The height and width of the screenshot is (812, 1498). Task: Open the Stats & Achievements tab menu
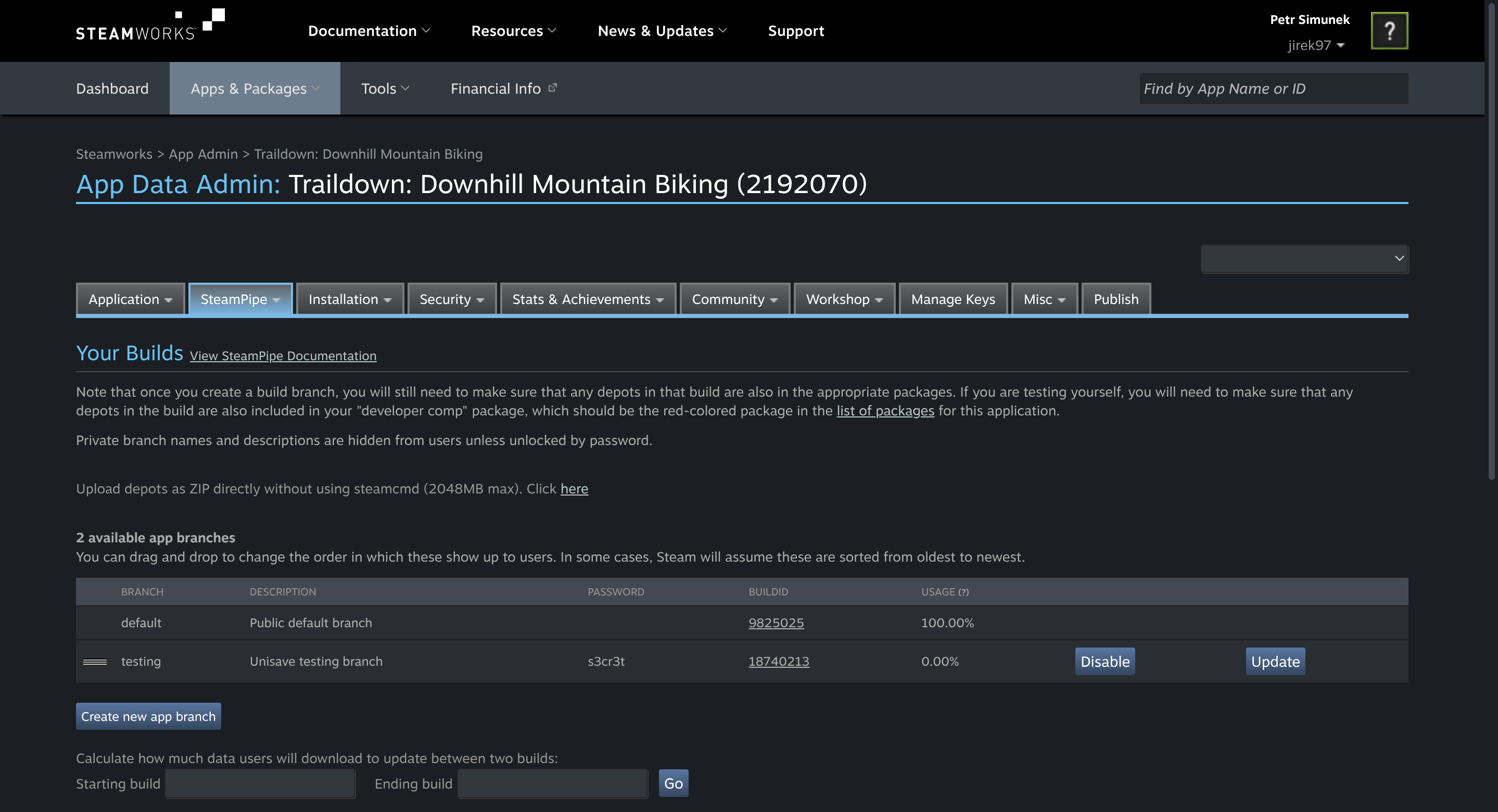588,299
